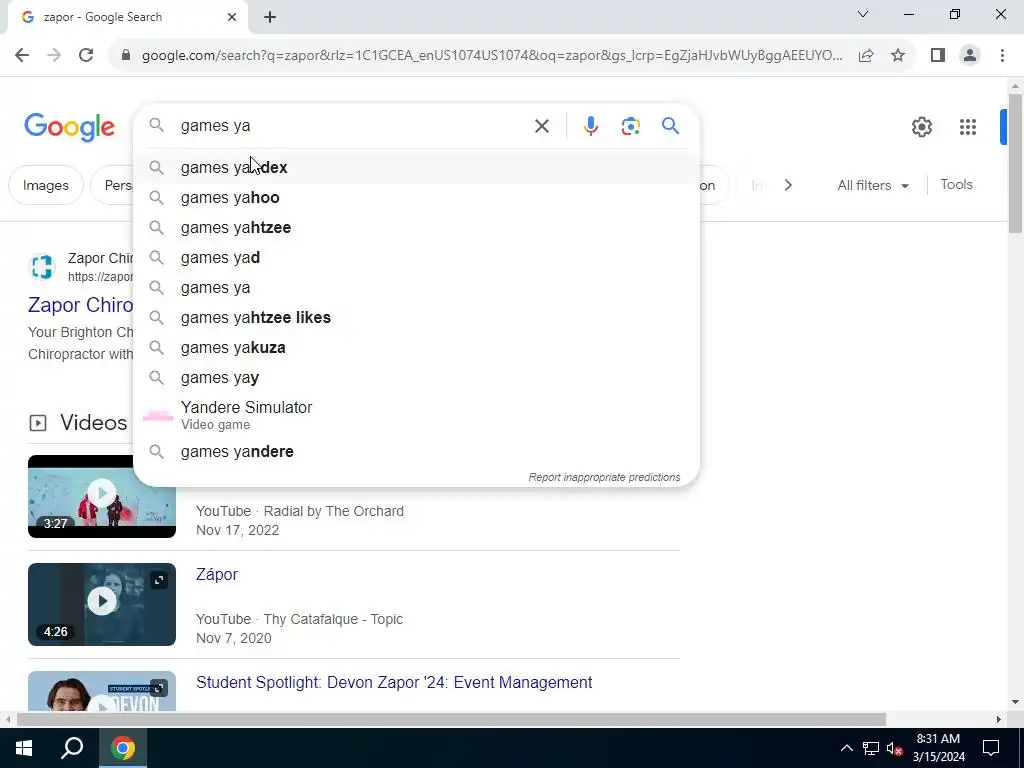Choose the 'games yahtzee' suggestion
Image resolution: width=1024 pixels, height=768 pixels.
pyautogui.click(x=416, y=228)
